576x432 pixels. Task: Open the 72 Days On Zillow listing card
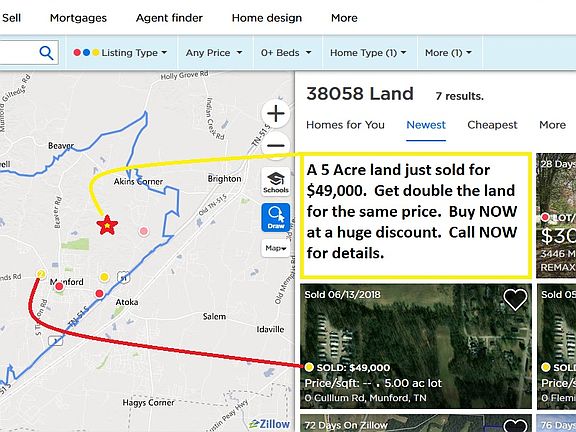pos(416,423)
